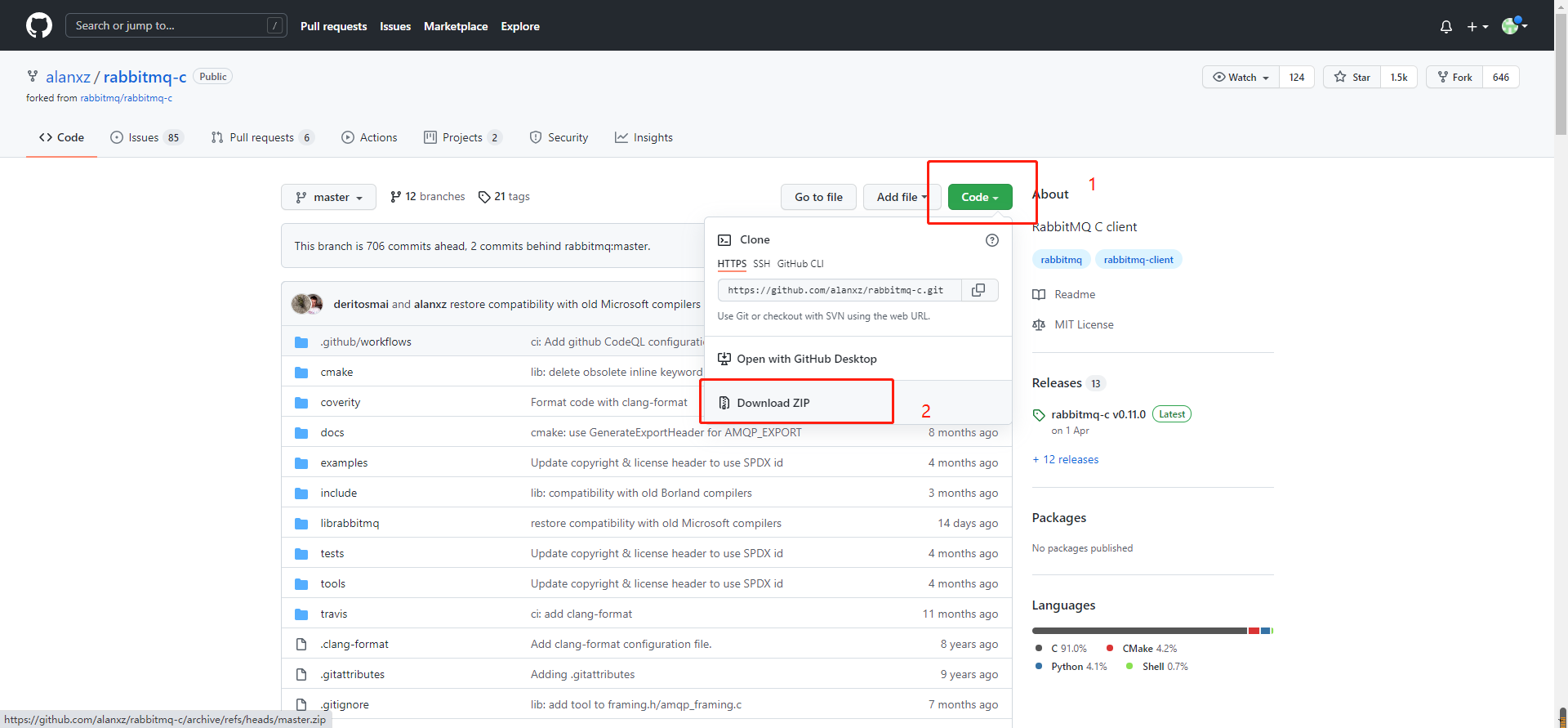Image resolution: width=1568 pixels, height=728 pixels.
Task: Click the CMake 4.2% language entry
Action: 1142,649
